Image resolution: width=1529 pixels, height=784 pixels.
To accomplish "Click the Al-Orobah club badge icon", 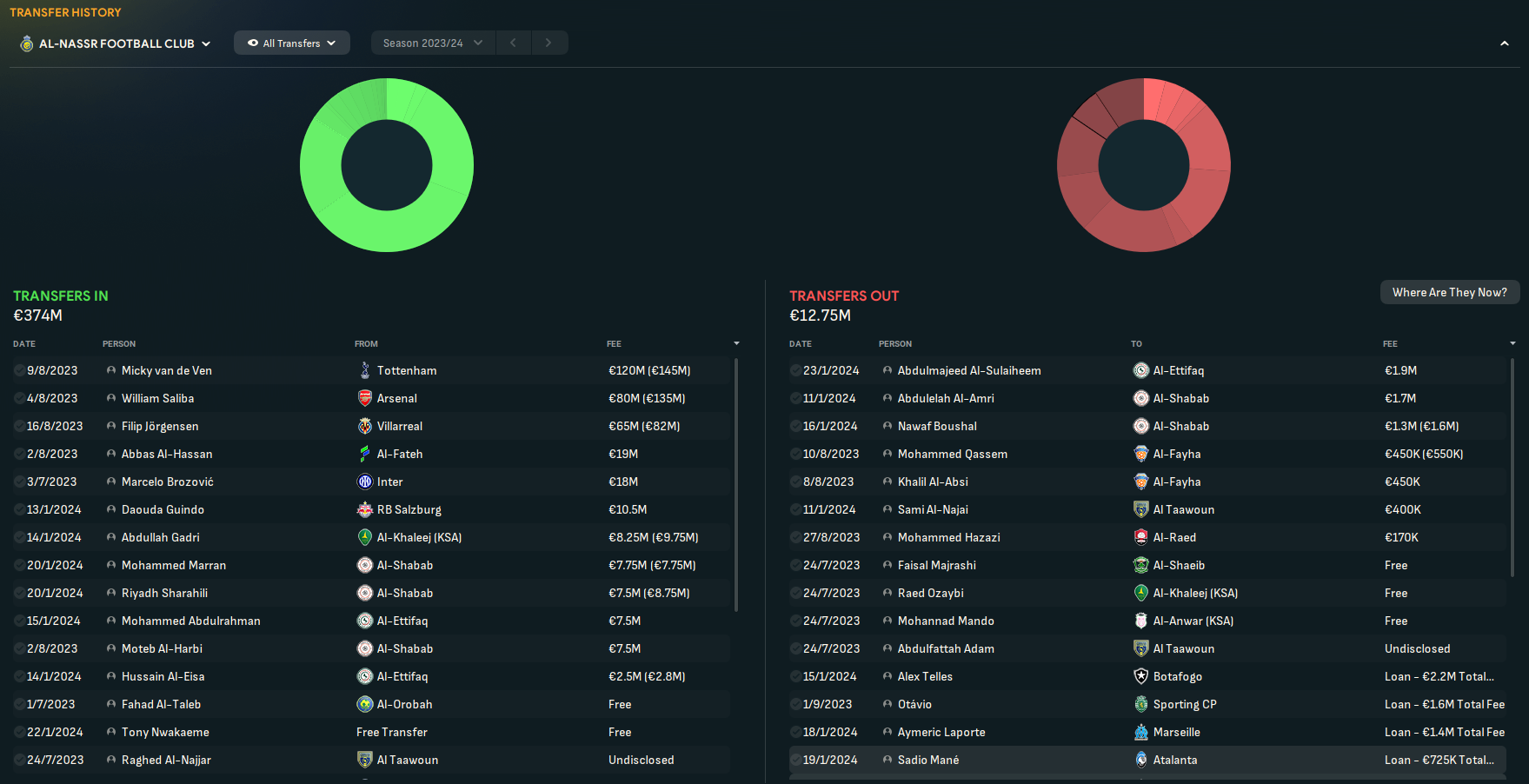I will point(365,704).
